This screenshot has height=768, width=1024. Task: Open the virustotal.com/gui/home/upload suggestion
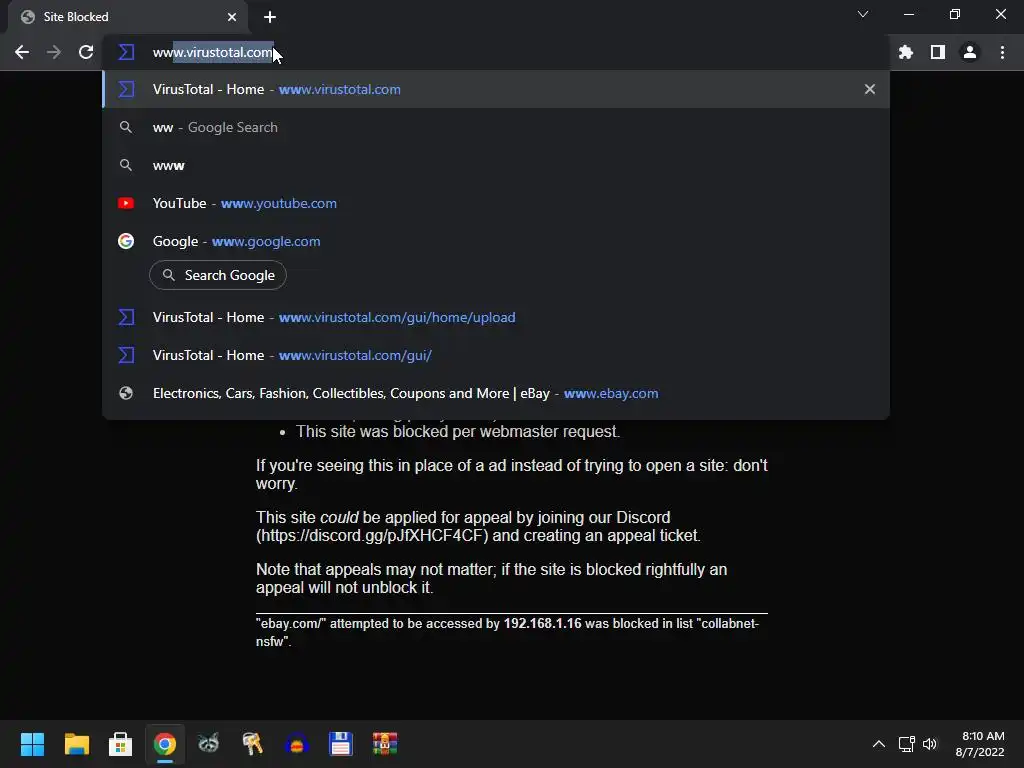[496, 317]
